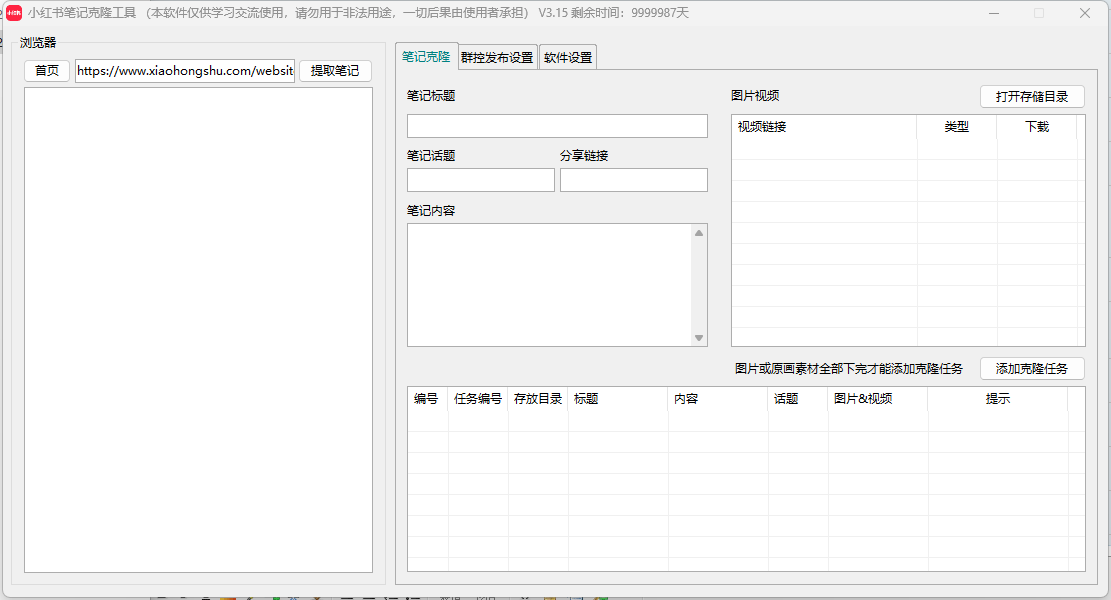1111x600 pixels.
Task: Click the 笔记内容 scrollbar down arrow
Action: (699, 338)
